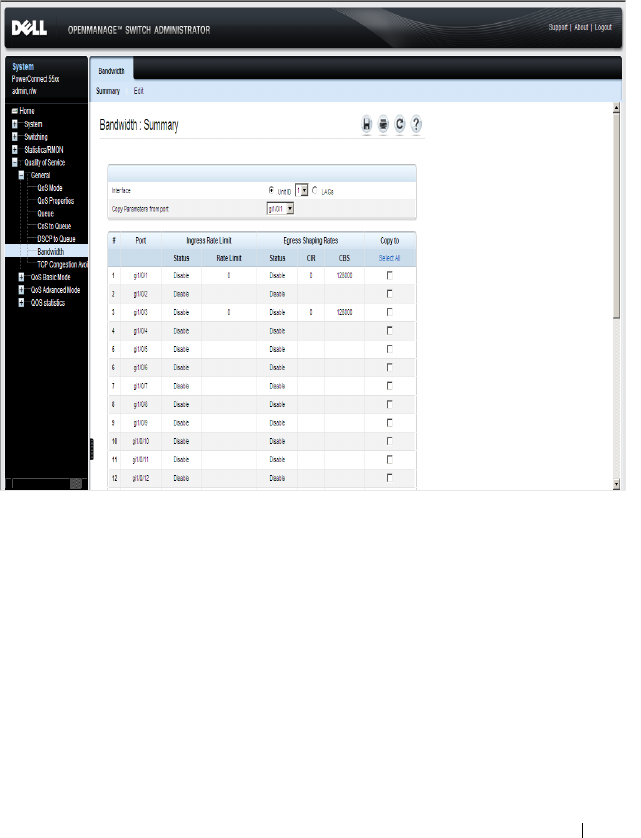This screenshot has width=641, height=838.
Task: Expand the System tree node
Action: (x=15, y=124)
